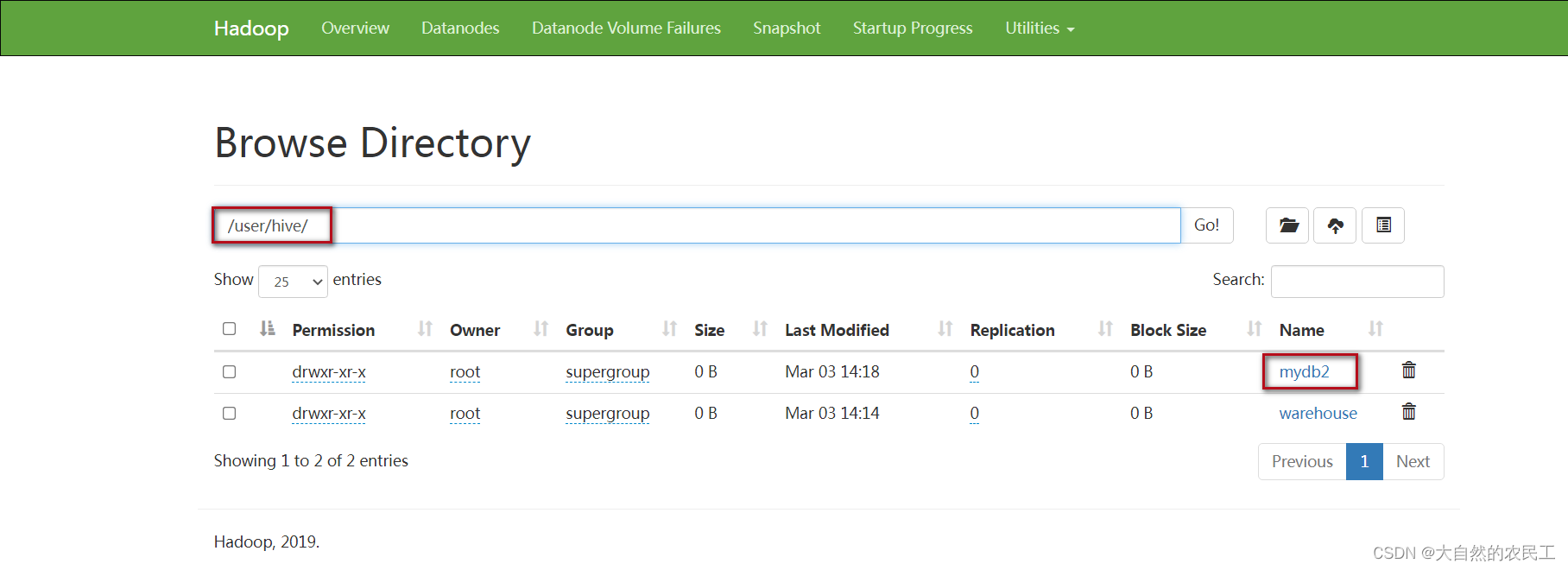This screenshot has width=1568, height=570.
Task: Tick the select-all checkbox in table header
Action: click(229, 329)
